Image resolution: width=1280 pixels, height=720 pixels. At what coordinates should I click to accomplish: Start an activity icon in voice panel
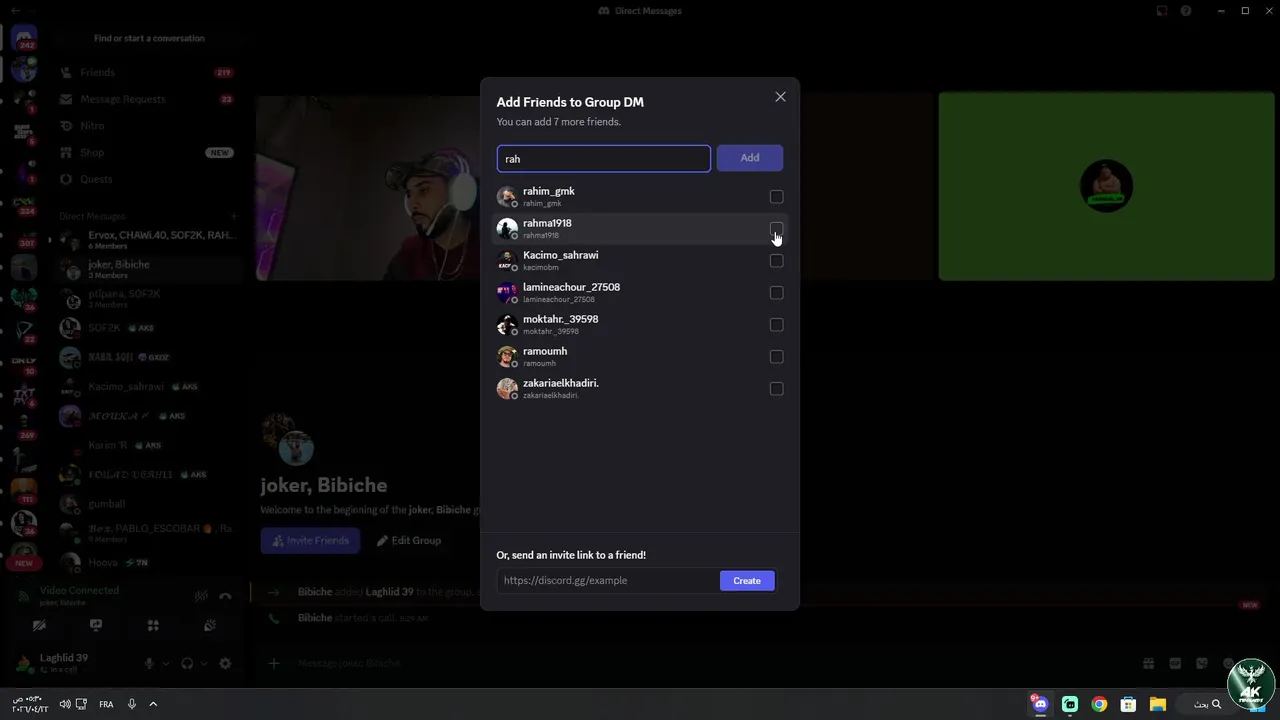(153, 626)
